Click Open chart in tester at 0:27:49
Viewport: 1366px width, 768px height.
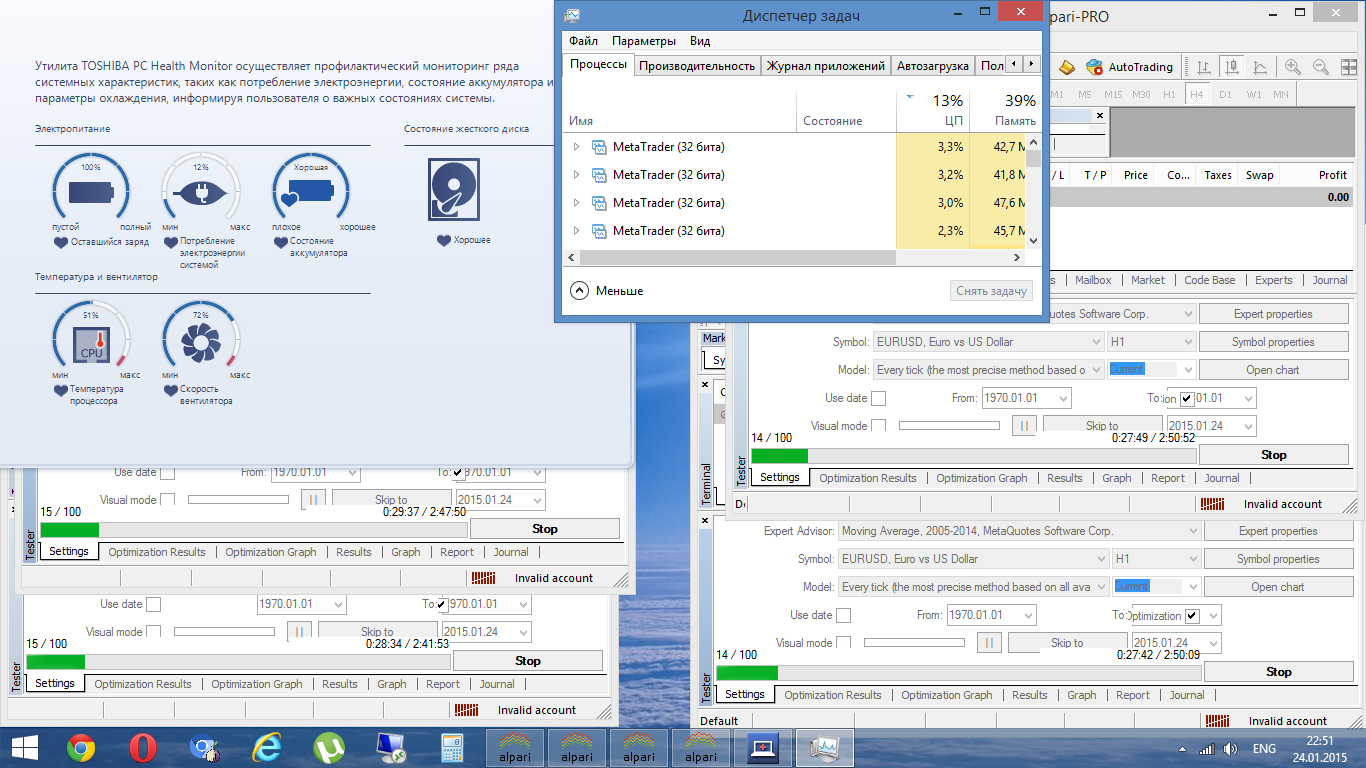click(1273, 370)
